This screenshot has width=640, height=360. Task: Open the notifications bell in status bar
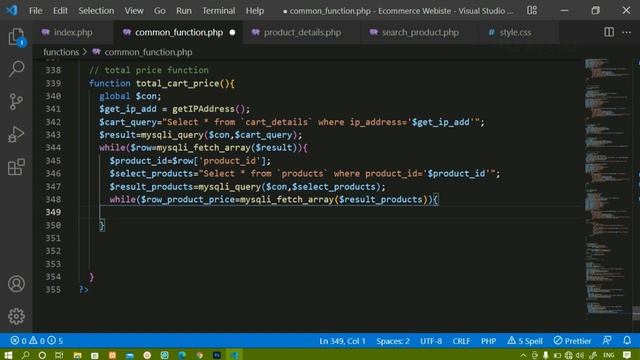pyautogui.click(x=627, y=340)
